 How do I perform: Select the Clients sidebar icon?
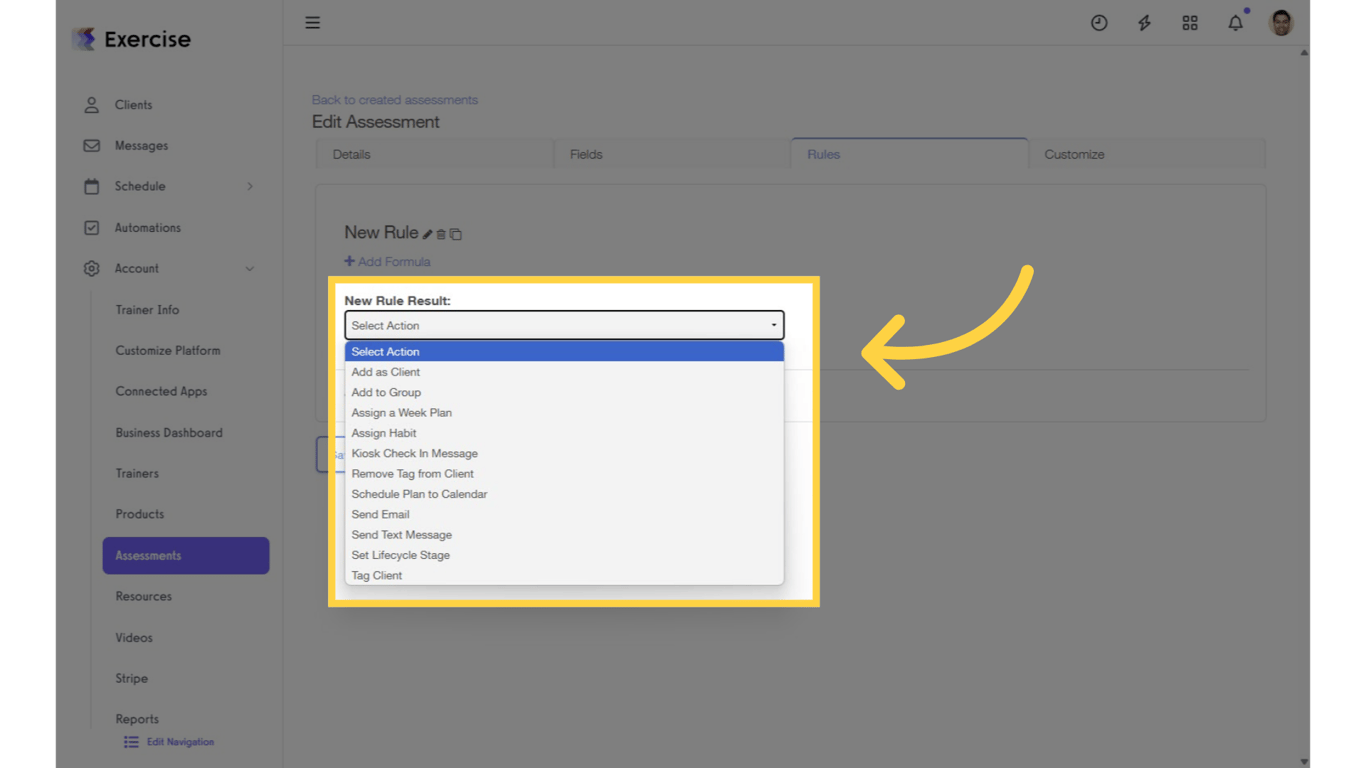click(x=90, y=104)
